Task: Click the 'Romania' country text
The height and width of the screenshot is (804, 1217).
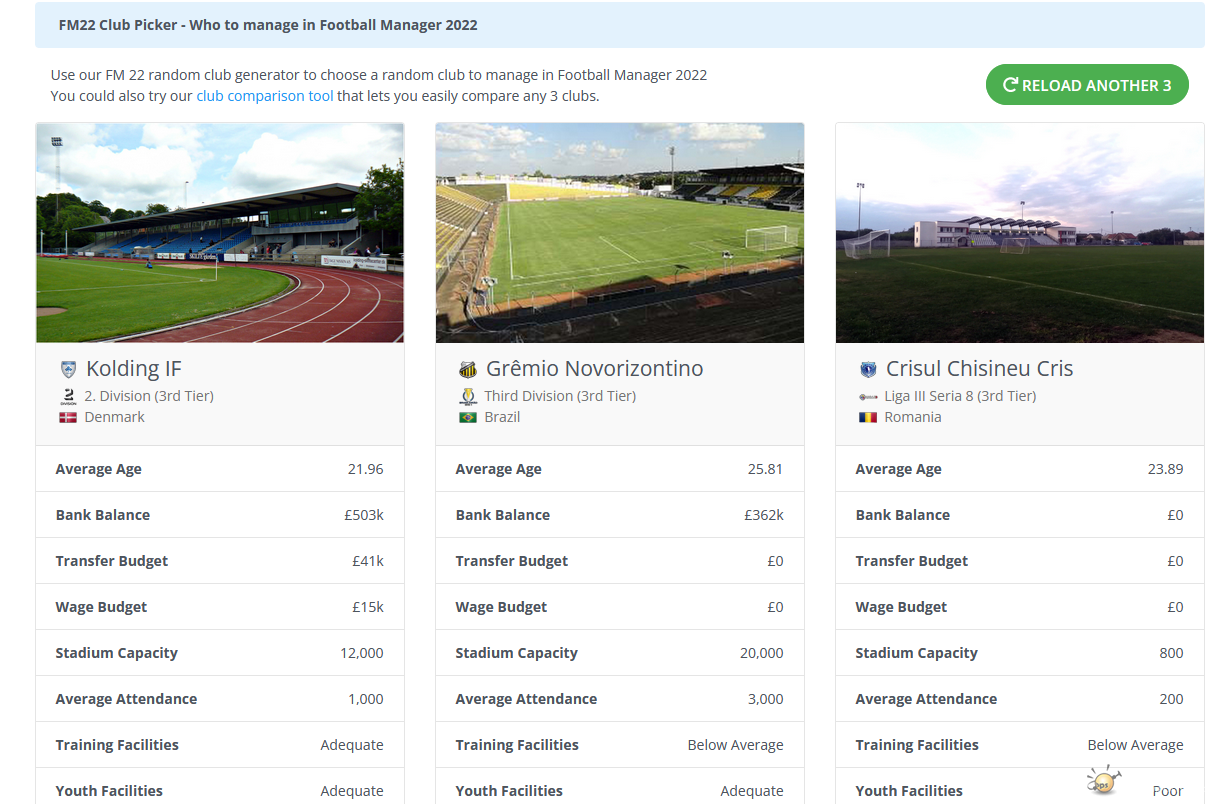Action: [913, 417]
